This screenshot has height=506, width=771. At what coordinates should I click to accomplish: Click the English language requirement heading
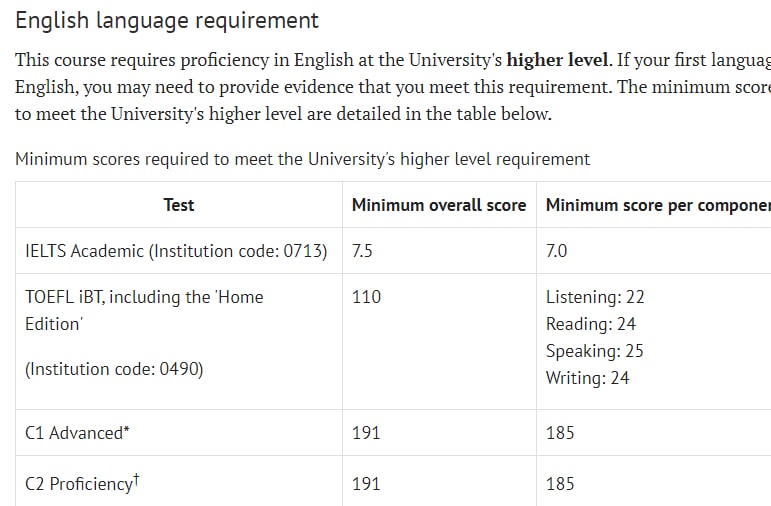(x=167, y=21)
